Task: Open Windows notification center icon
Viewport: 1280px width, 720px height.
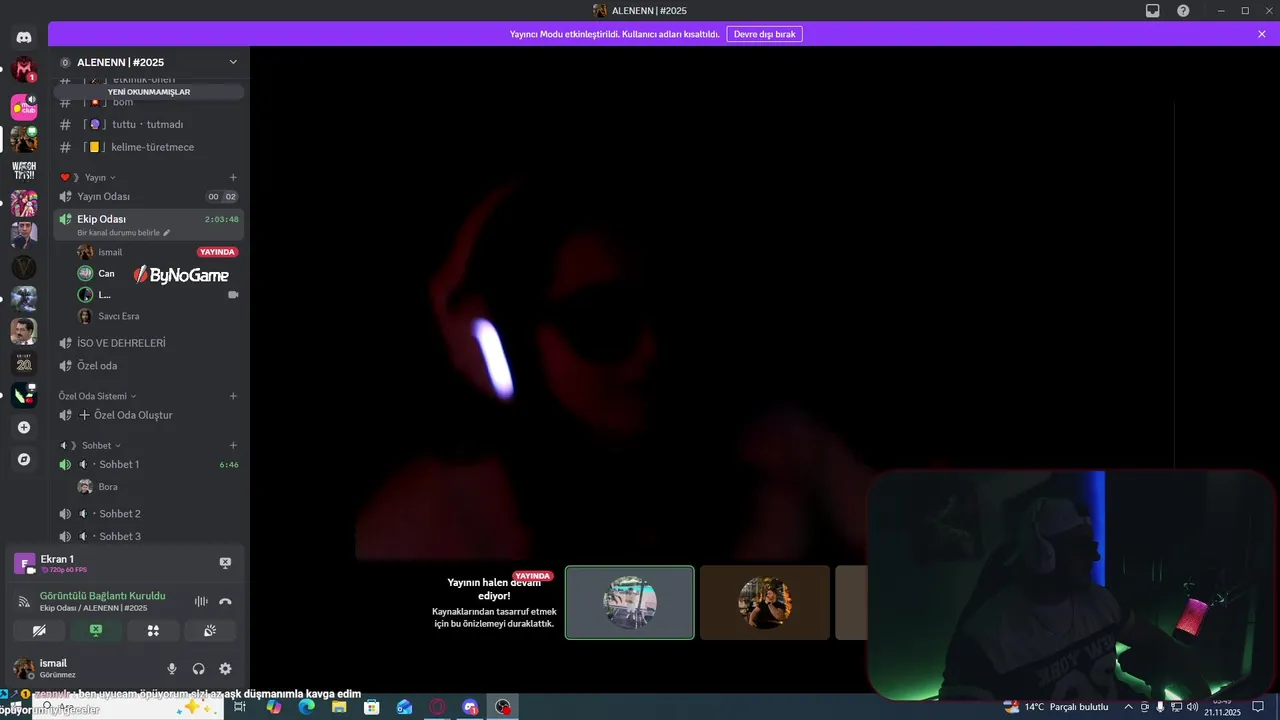Action: coord(1259,707)
